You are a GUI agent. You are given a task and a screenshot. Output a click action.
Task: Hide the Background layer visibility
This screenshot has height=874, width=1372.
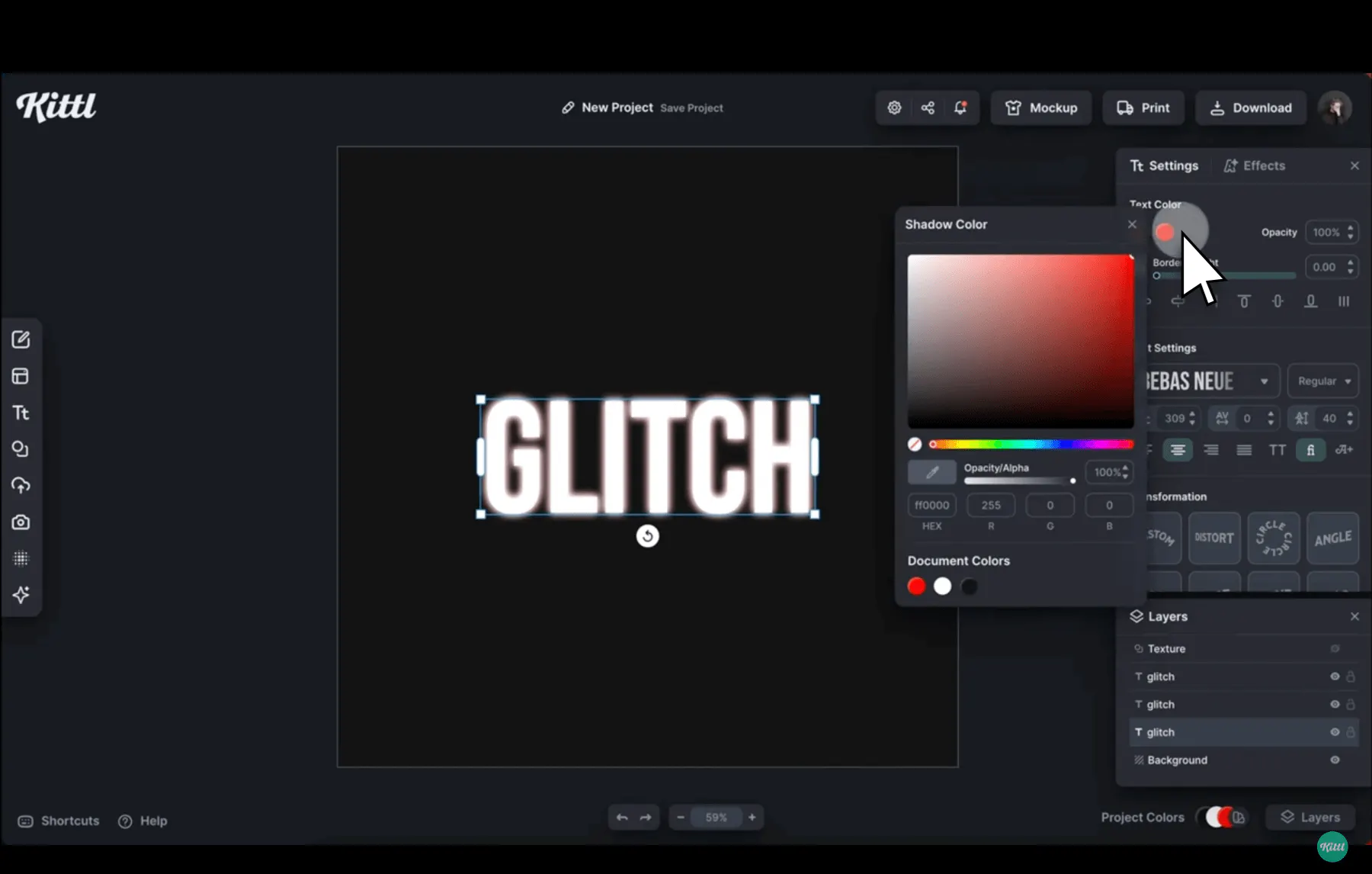tap(1335, 760)
